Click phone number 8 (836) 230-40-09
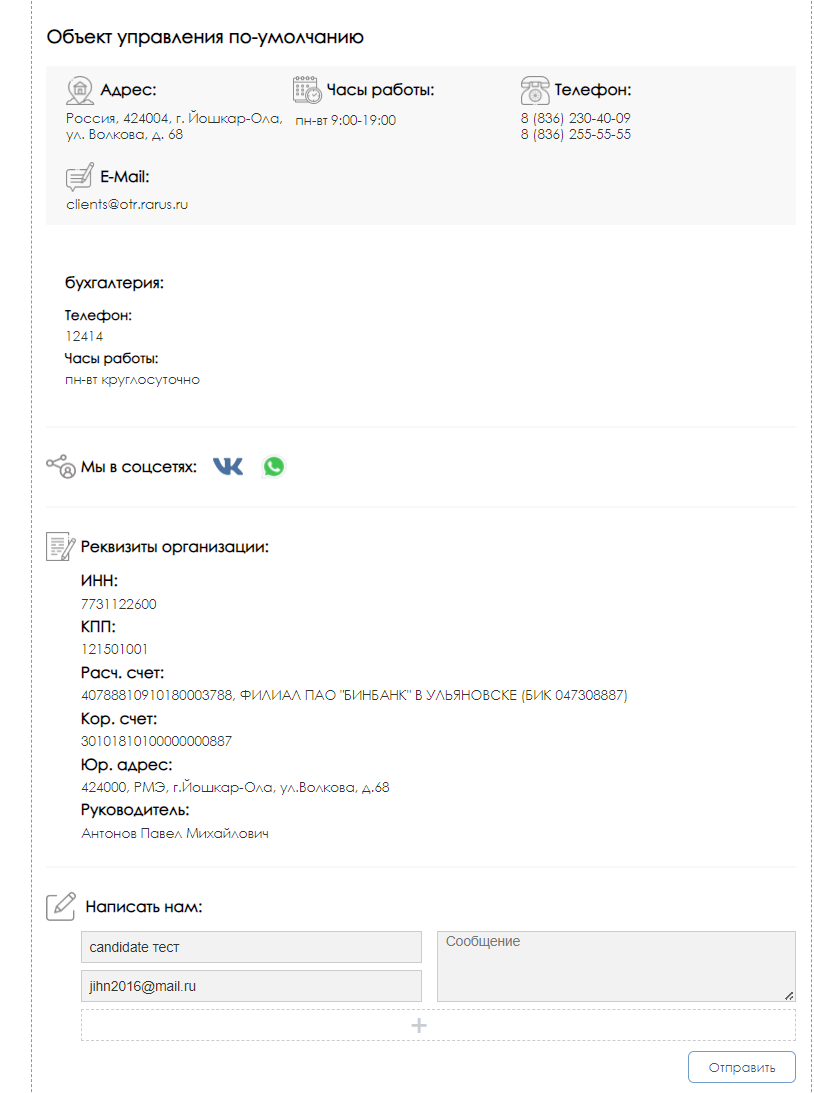The width and height of the screenshot is (814, 1093). (x=576, y=118)
